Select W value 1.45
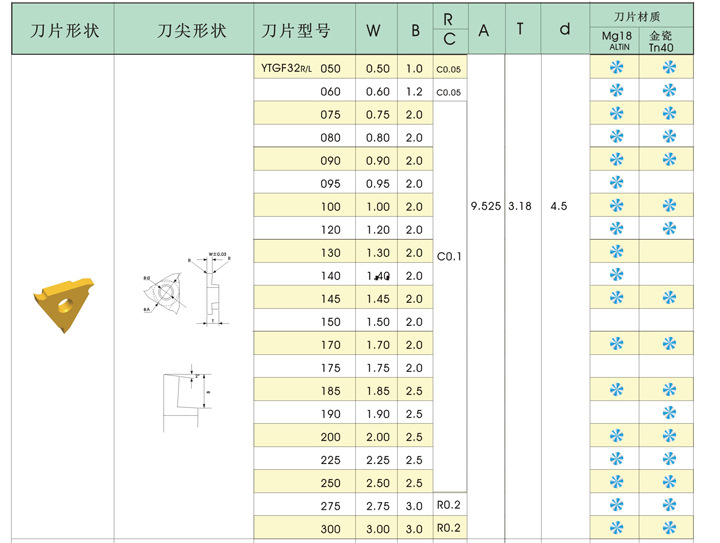This screenshot has height=543, width=720. (378, 299)
